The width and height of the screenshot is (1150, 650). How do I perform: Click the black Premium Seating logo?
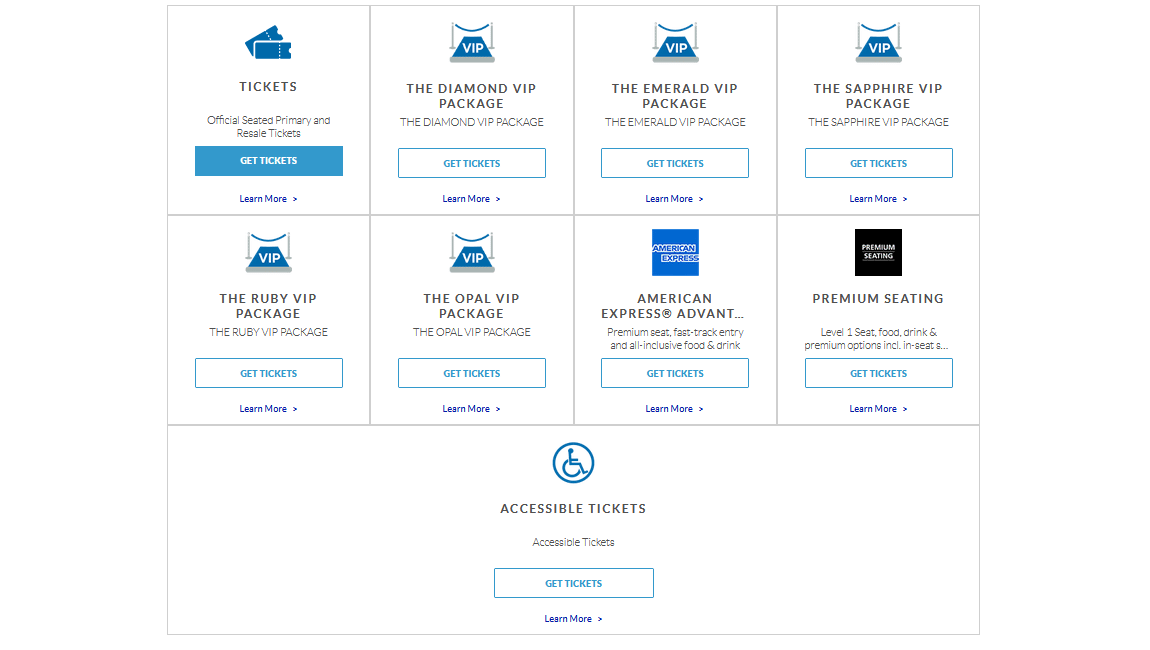coord(878,253)
